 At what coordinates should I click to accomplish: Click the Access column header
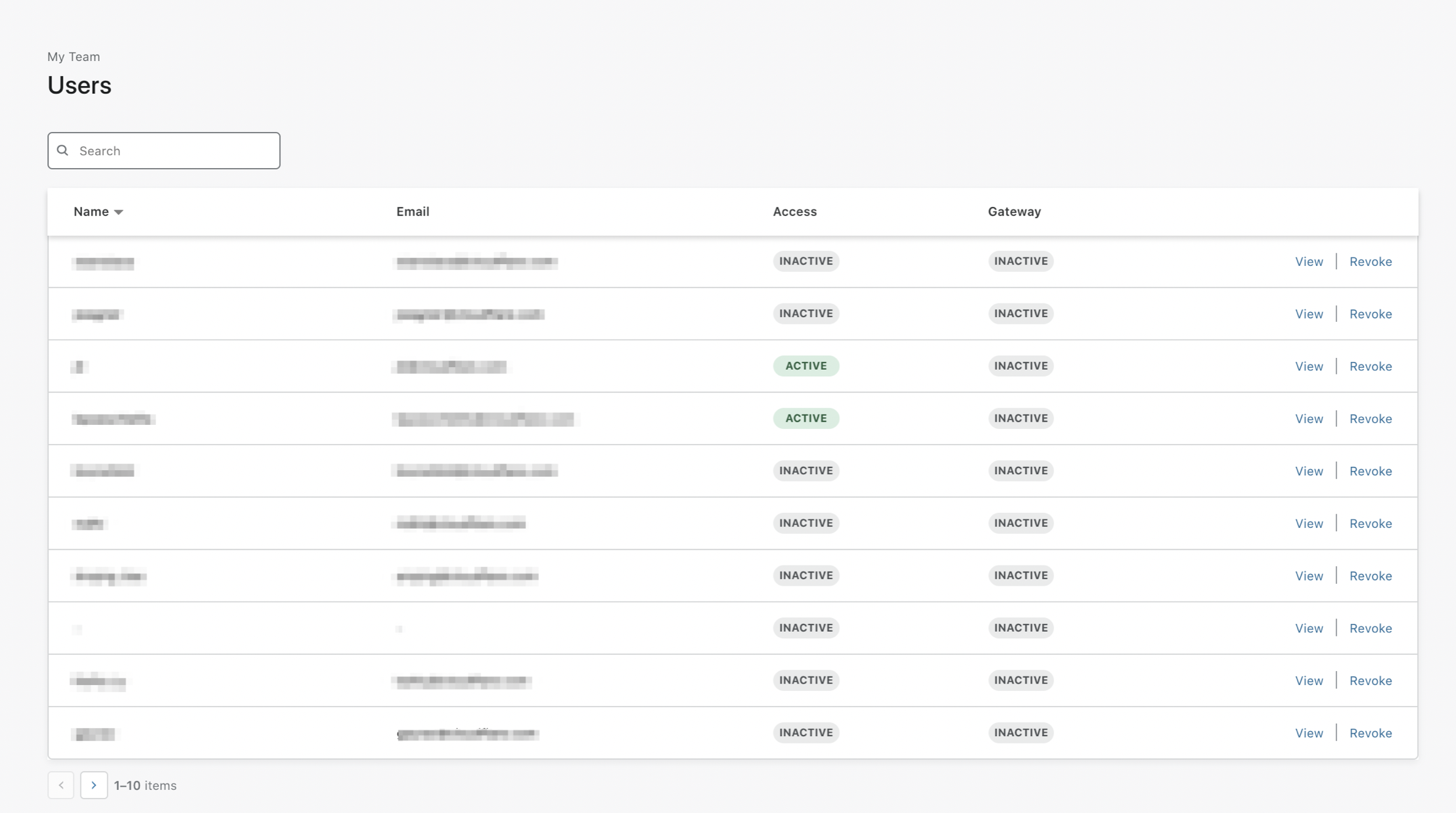pyautogui.click(x=794, y=211)
